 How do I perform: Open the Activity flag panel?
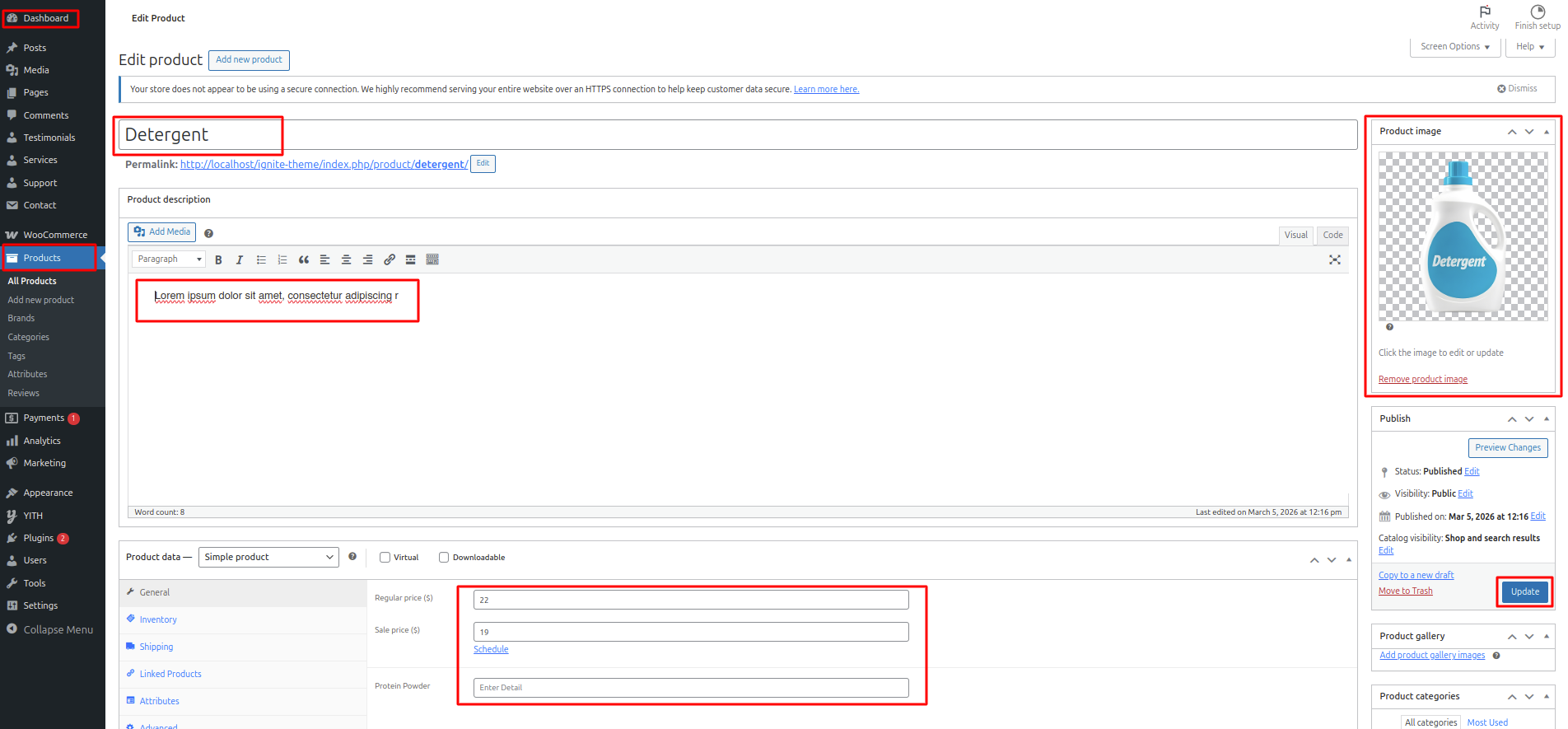pyautogui.click(x=1485, y=17)
